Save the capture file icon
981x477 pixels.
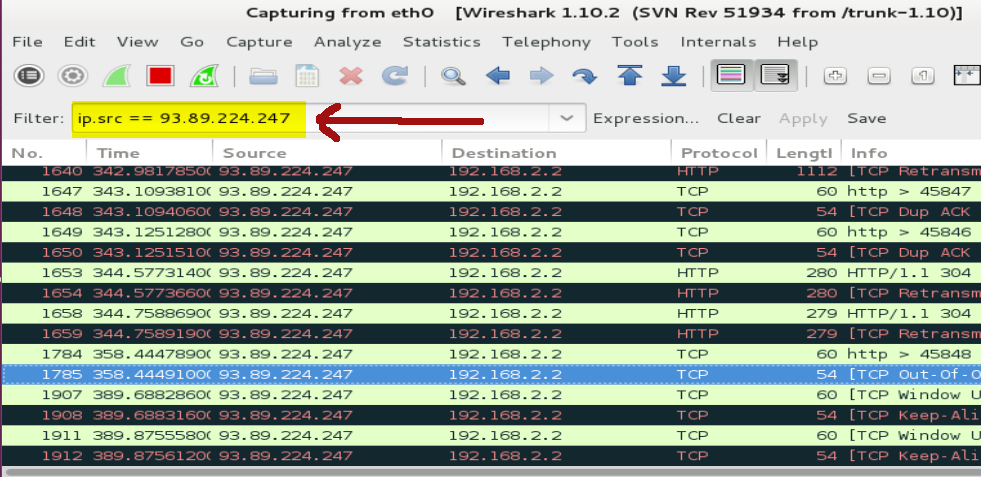(x=307, y=76)
